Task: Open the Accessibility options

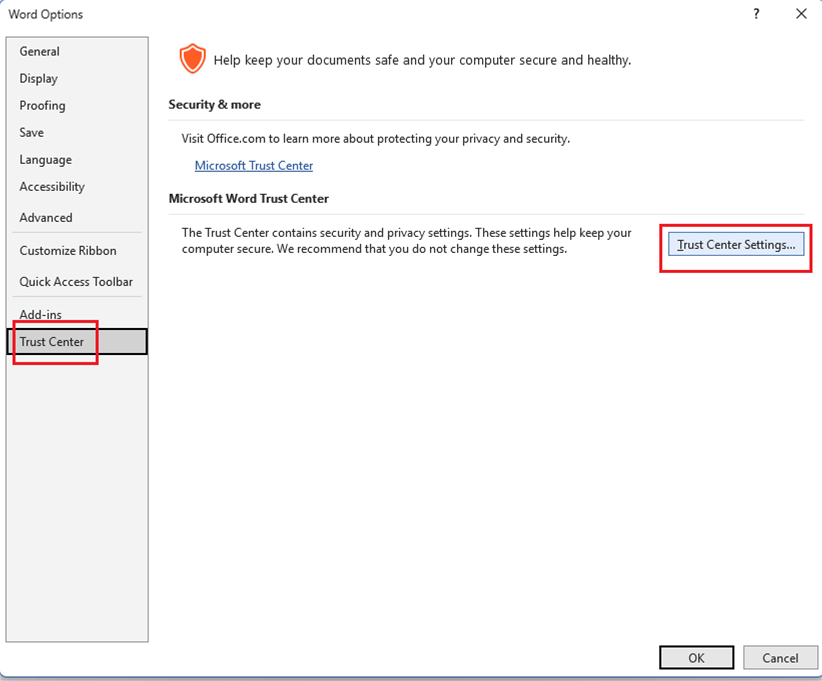Action: (x=51, y=186)
